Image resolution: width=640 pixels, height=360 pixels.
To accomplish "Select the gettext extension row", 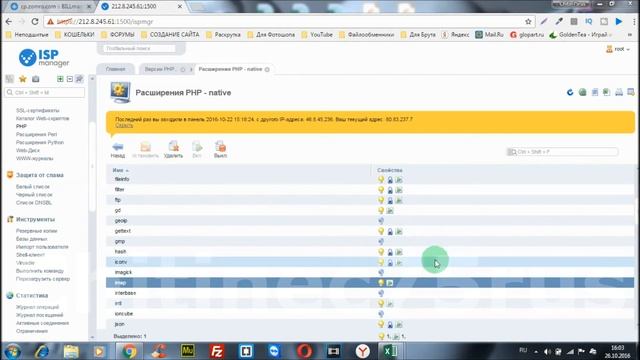I will 370,231.
